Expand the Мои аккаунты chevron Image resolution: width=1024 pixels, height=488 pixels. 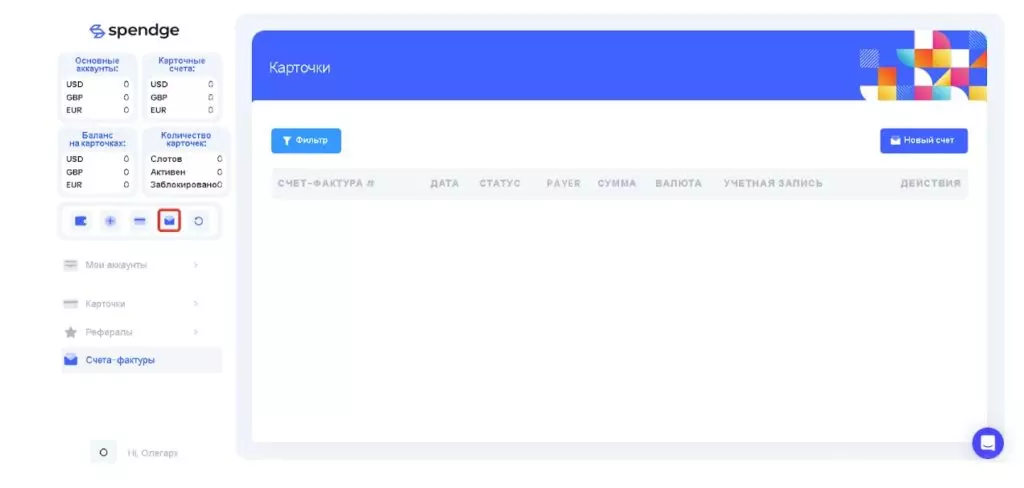tap(195, 265)
